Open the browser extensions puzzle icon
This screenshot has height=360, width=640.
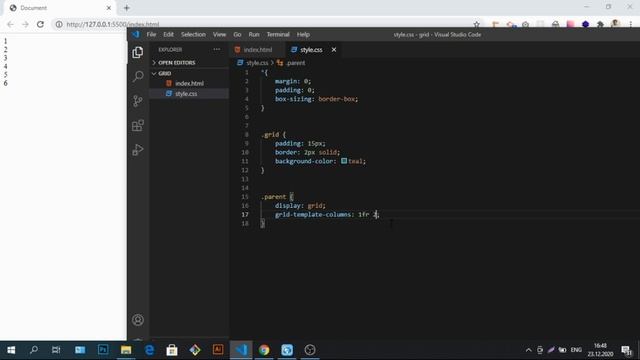pos(600,24)
